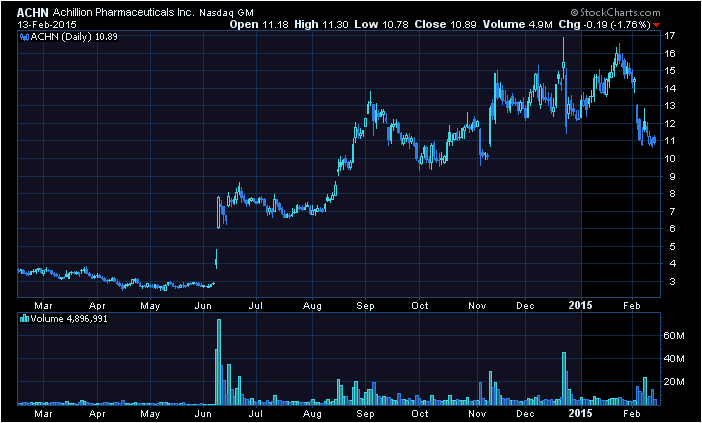
Task: Click the 60M volume axis label
Action: click(x=674, y=336)
